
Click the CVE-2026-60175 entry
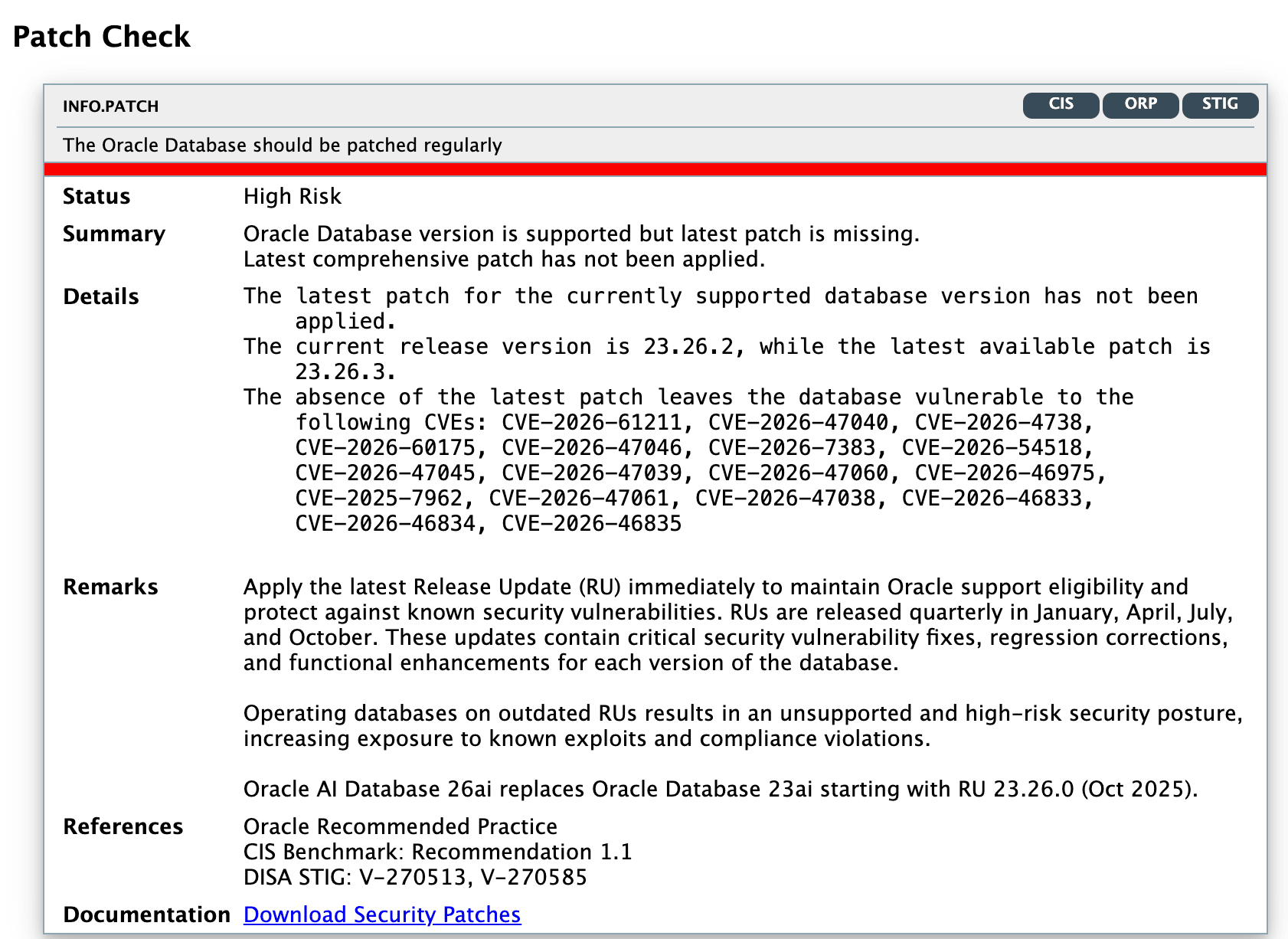point(385,448)
